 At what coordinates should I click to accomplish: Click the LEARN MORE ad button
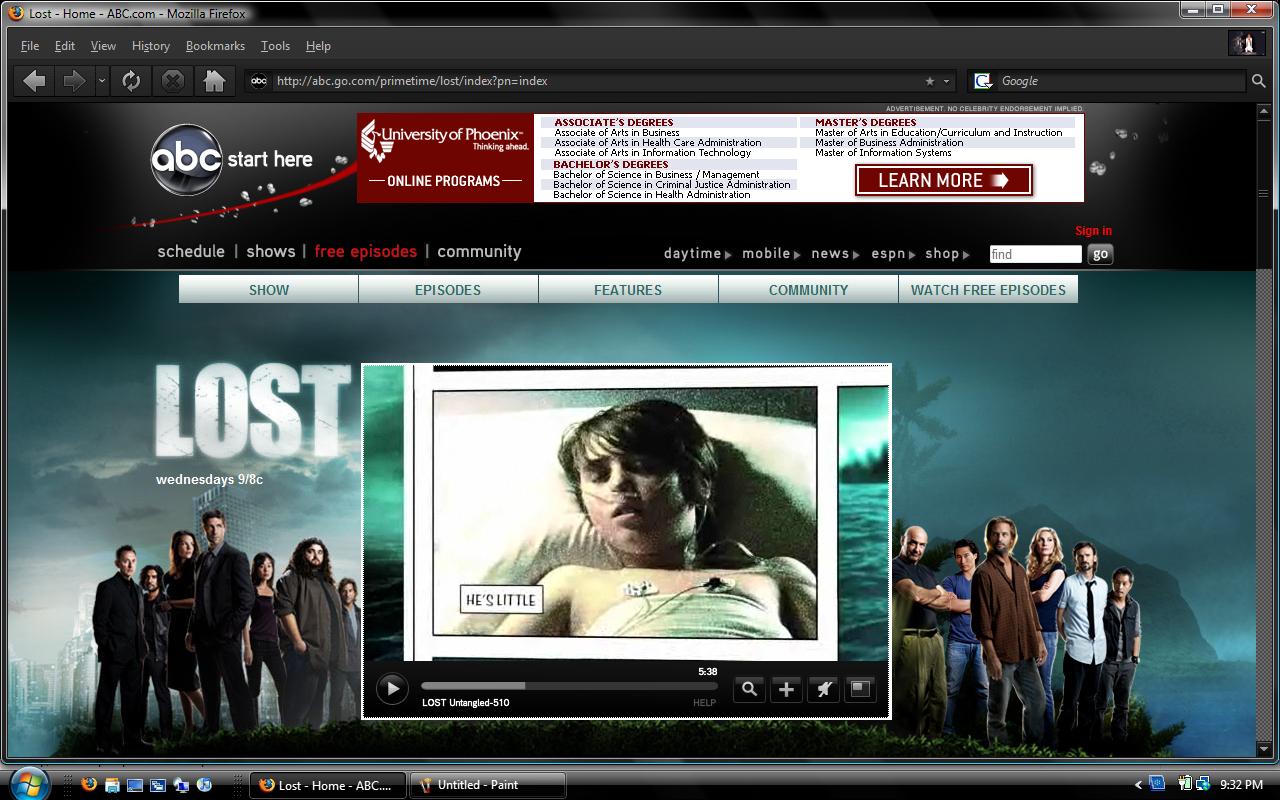(944, 180)
